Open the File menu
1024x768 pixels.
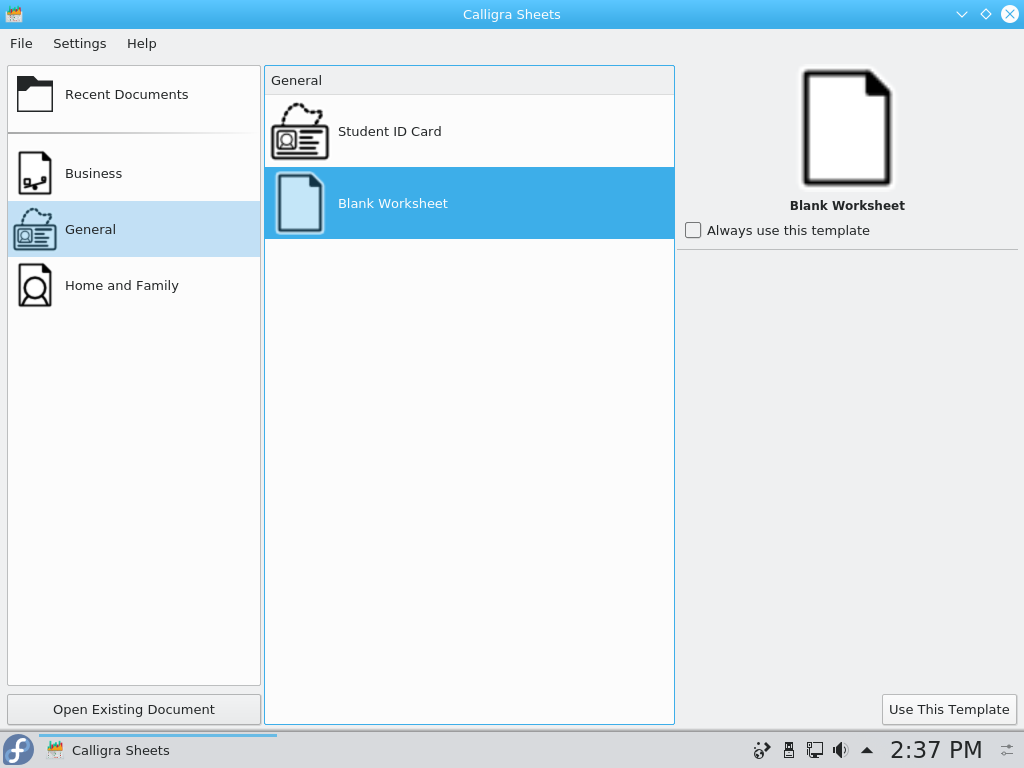[21, 43]
